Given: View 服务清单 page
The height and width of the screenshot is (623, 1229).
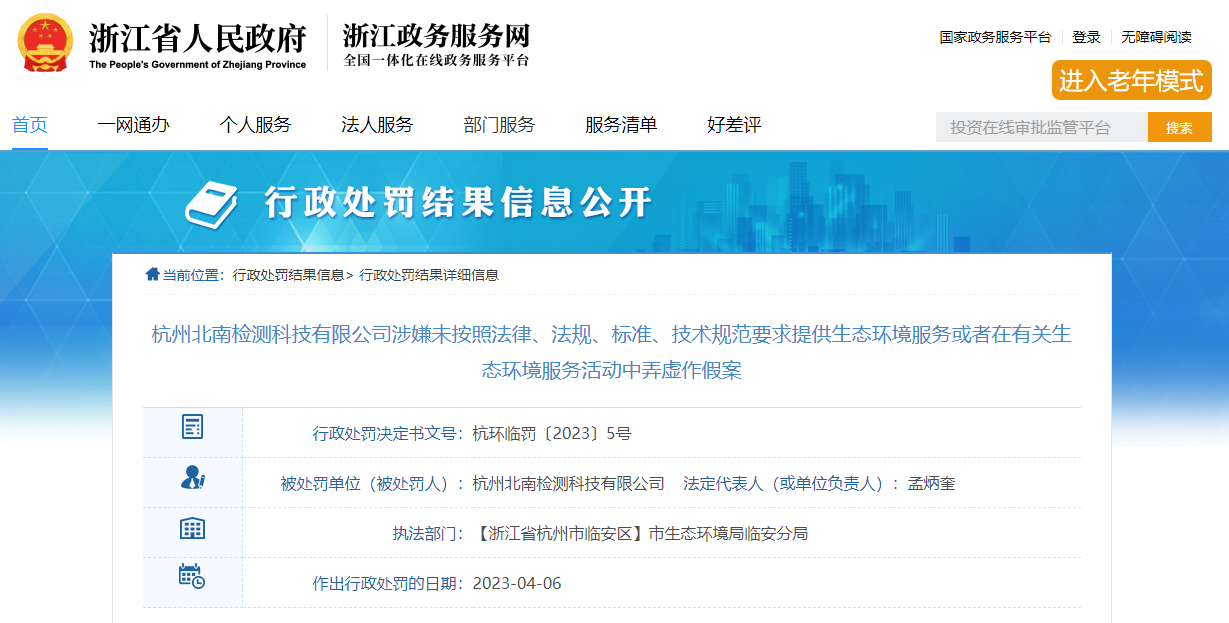Looking at the screenshot, I should [621, 125].
